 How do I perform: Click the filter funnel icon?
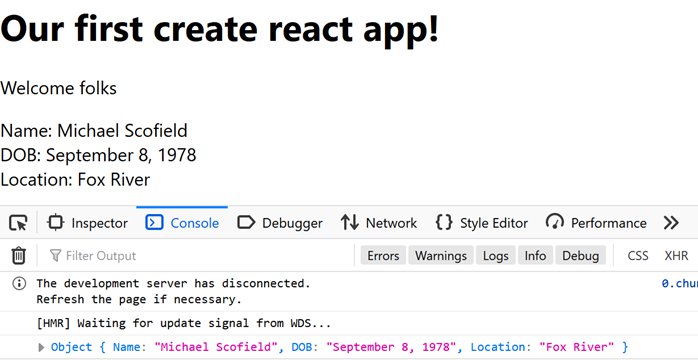point(55,255)
